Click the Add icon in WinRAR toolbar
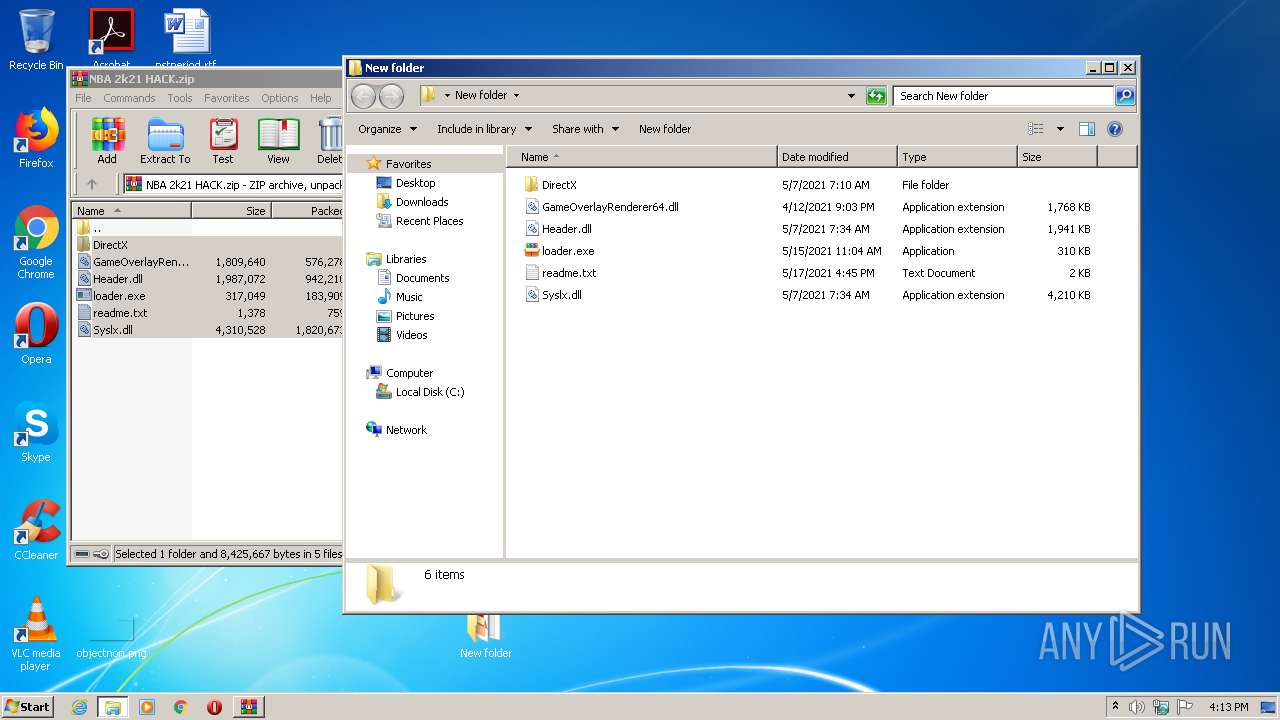Screen dimensions: 1280x720 click(x=107, y=140)
